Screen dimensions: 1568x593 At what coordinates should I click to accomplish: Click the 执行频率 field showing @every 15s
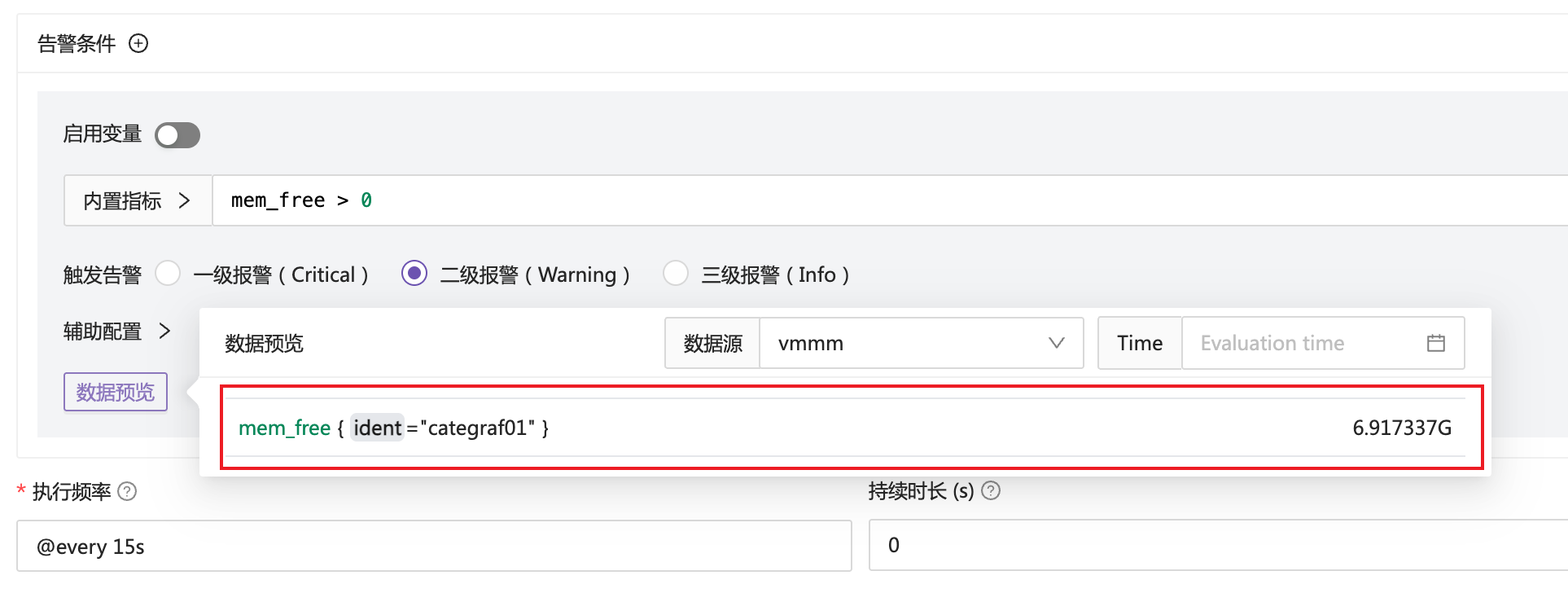pos(433,546)
